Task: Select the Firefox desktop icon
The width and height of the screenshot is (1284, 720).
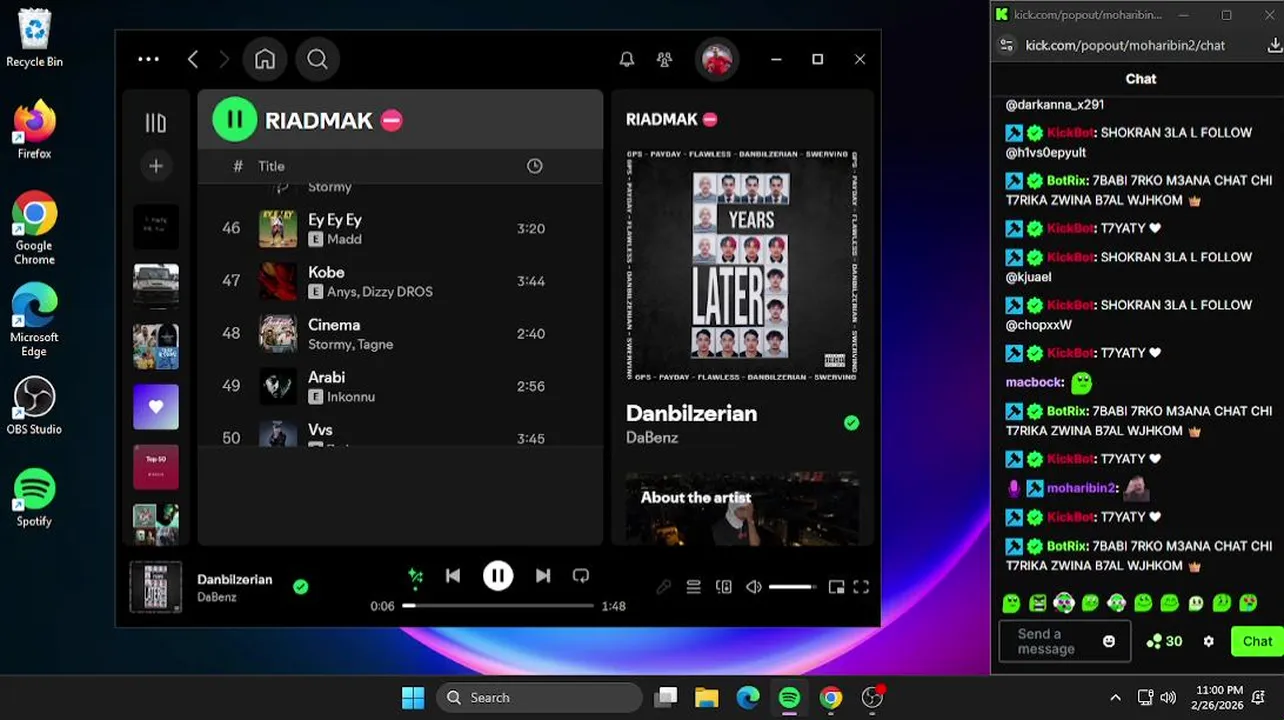Action: [x=34, y=130]
